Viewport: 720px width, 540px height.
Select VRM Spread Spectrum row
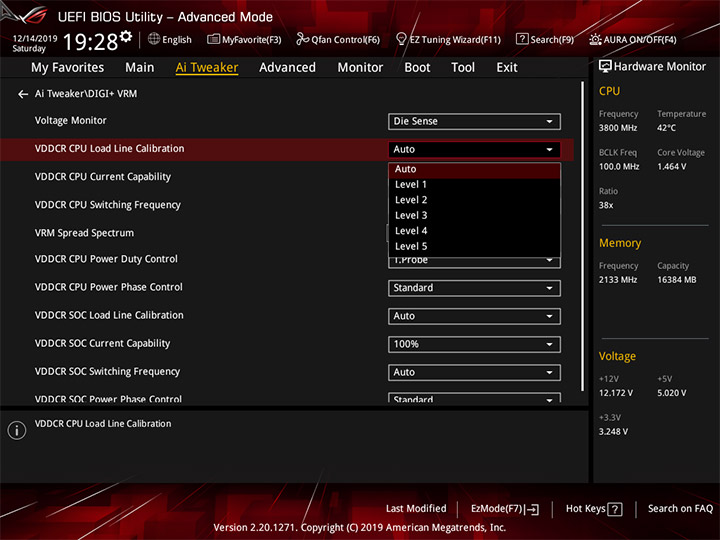(84, 233)
